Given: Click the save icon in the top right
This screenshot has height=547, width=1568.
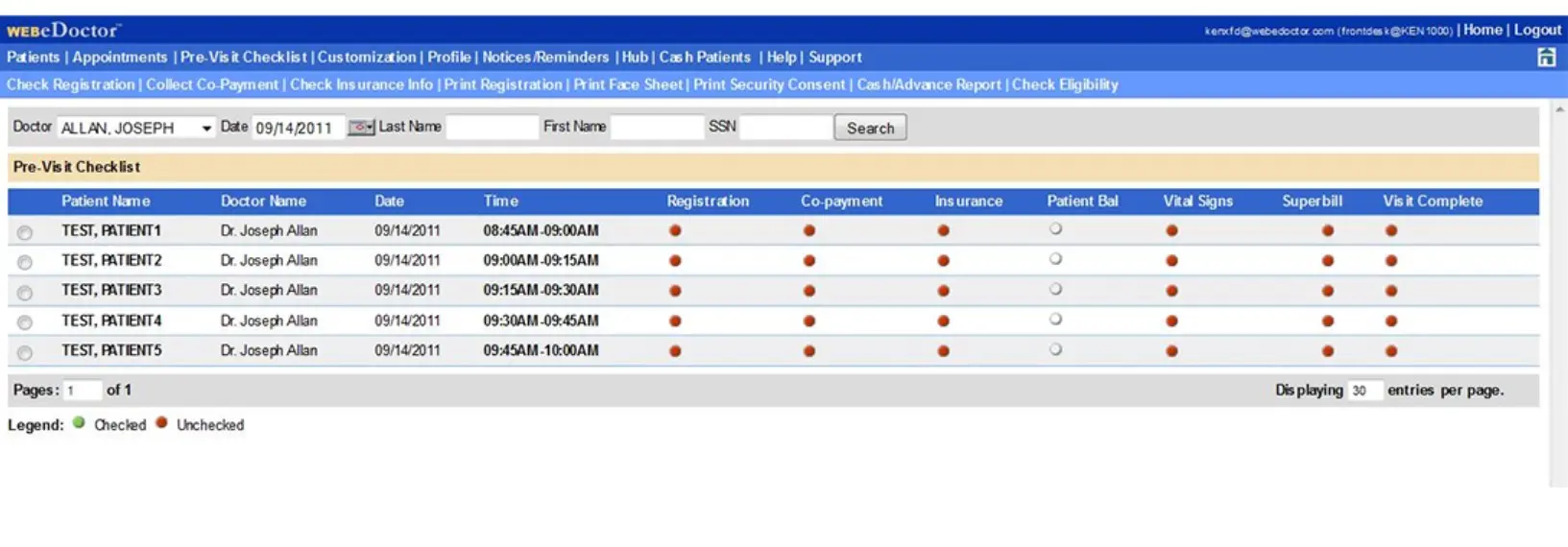Looking at the screenshot, I should (1546, 58).
